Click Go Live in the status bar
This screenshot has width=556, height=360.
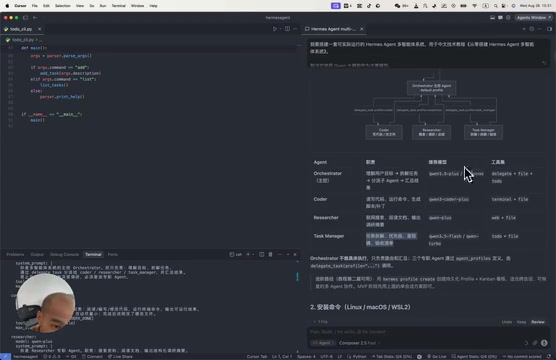tap(437, 356)
